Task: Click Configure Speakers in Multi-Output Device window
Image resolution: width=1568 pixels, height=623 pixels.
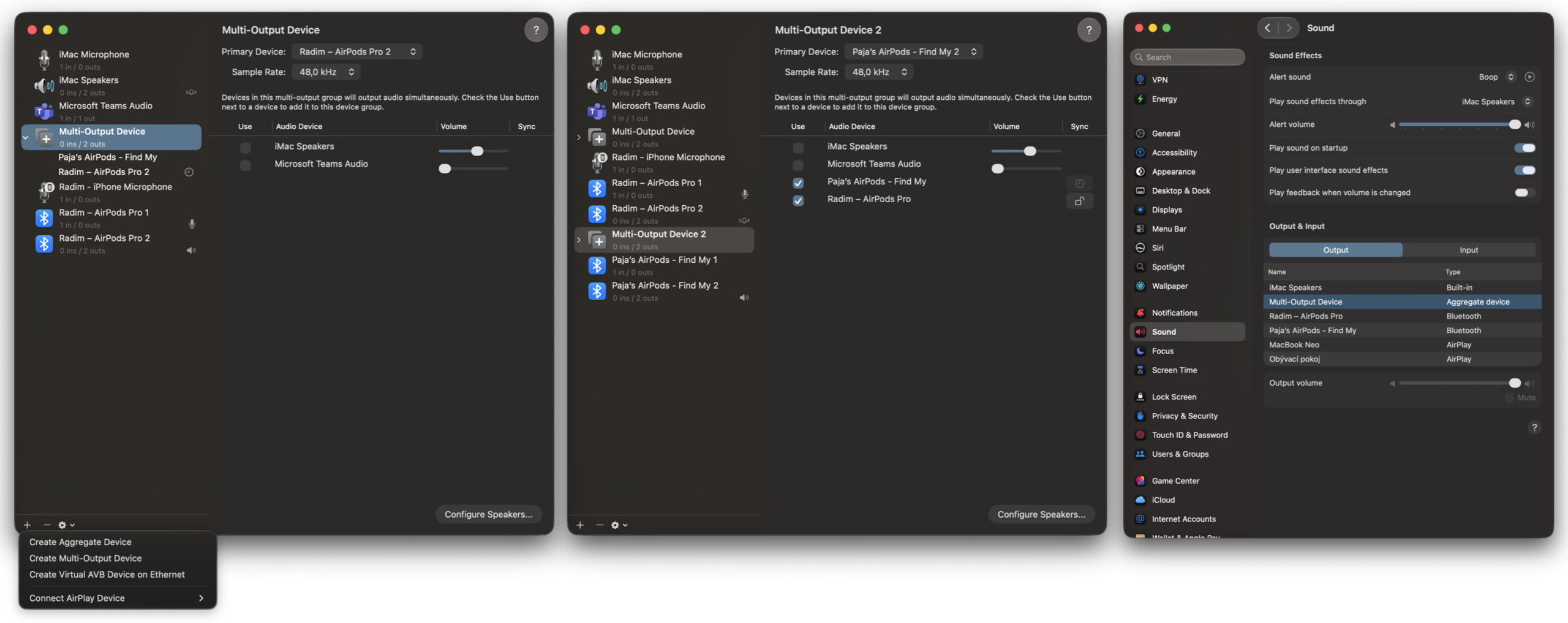Action: 489,515
